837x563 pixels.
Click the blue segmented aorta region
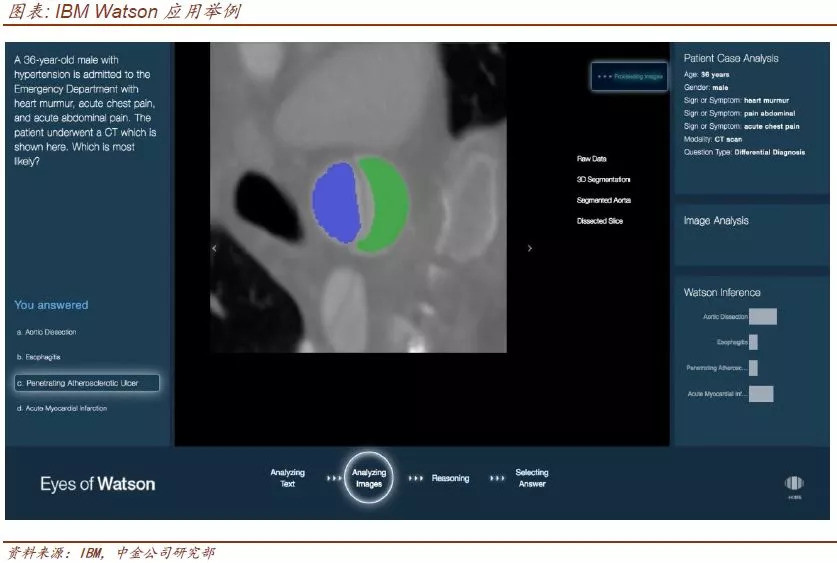(335, 203)
